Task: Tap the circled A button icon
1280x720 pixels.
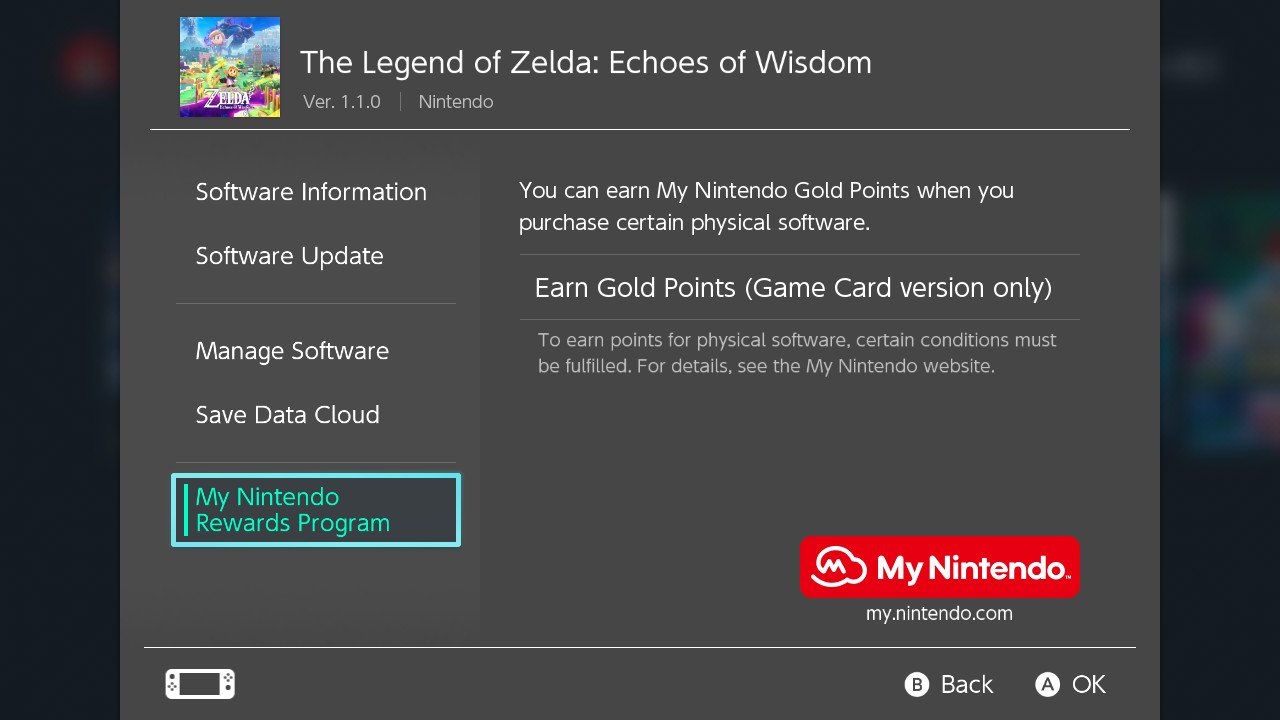Action: [1047, 684]
